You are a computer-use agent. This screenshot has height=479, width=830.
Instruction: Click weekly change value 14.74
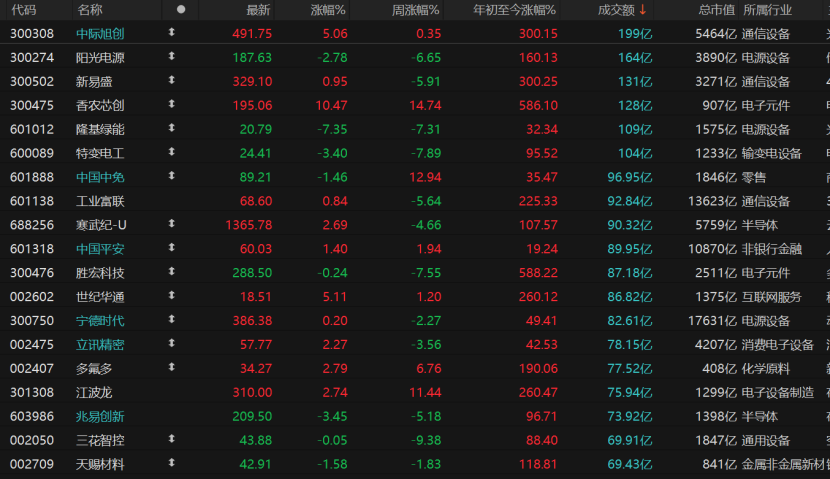pyautogui.click(x=425, y=105)
